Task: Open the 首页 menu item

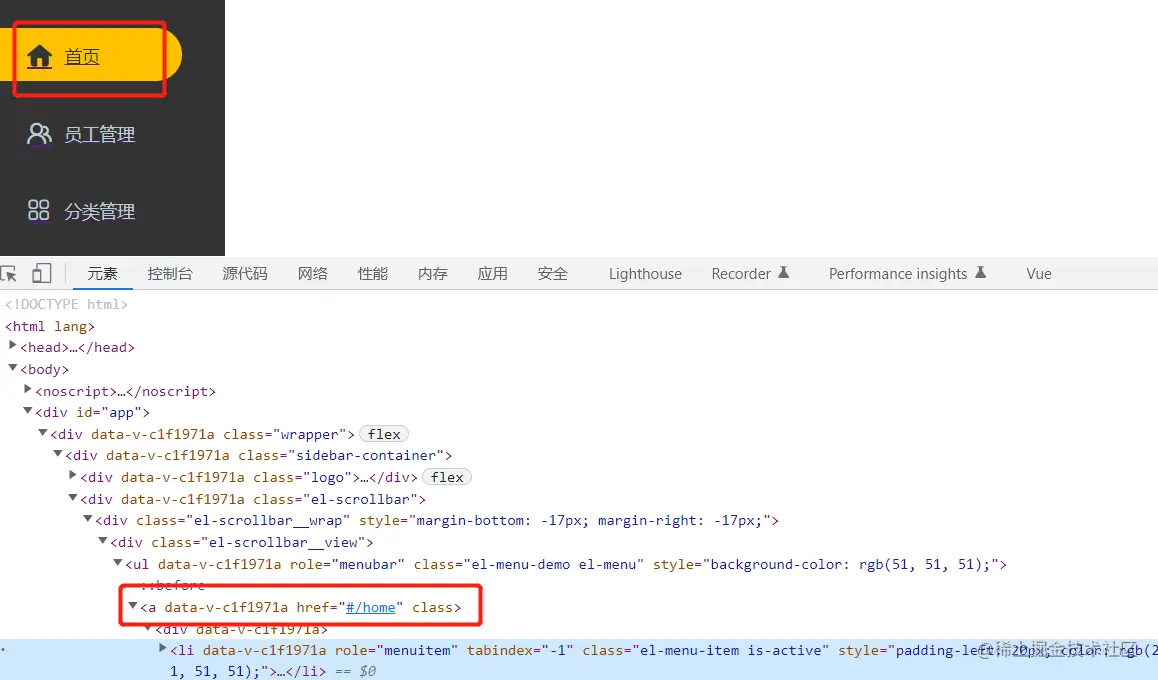Action: click(90, 54)
